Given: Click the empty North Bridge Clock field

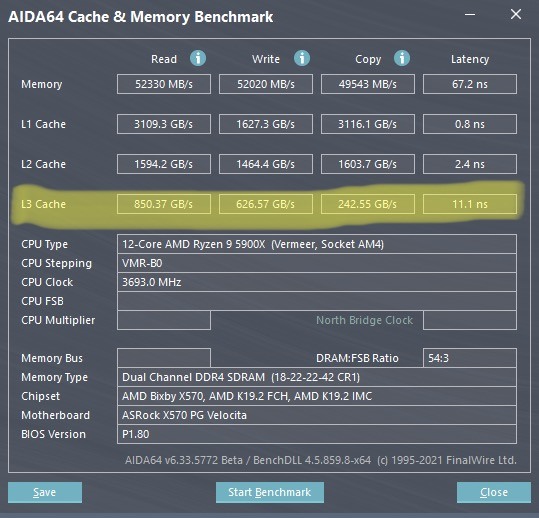Looking at the screenshot, I should pos(470,320).
